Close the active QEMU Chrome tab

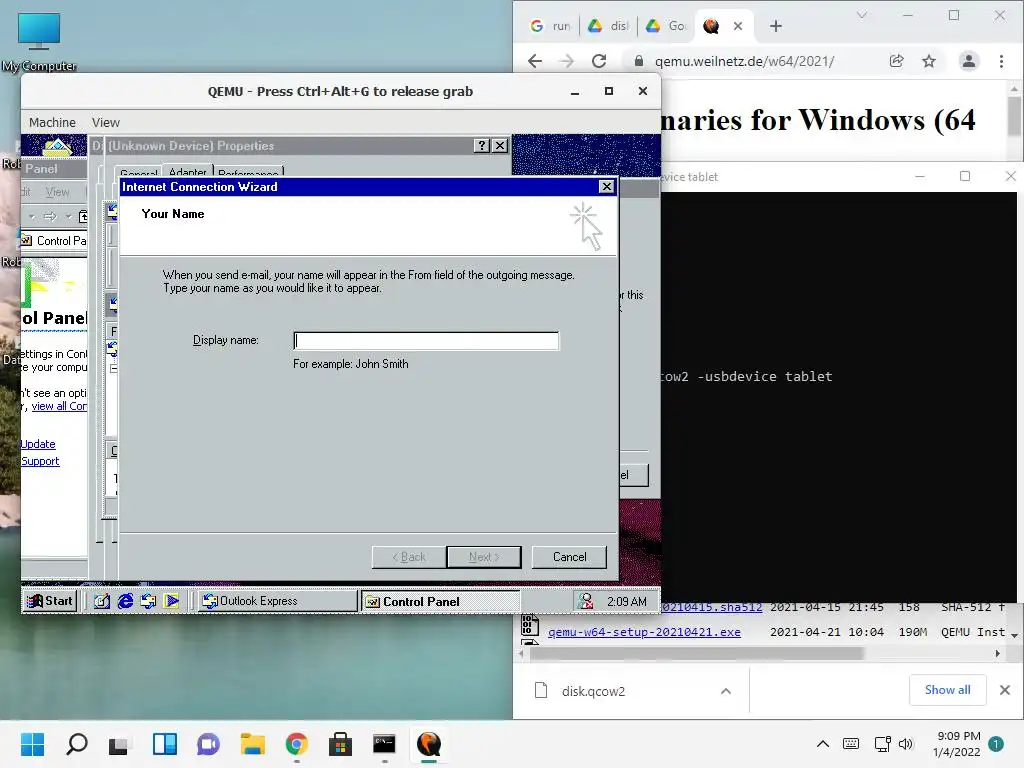click(x=738, y=26)
